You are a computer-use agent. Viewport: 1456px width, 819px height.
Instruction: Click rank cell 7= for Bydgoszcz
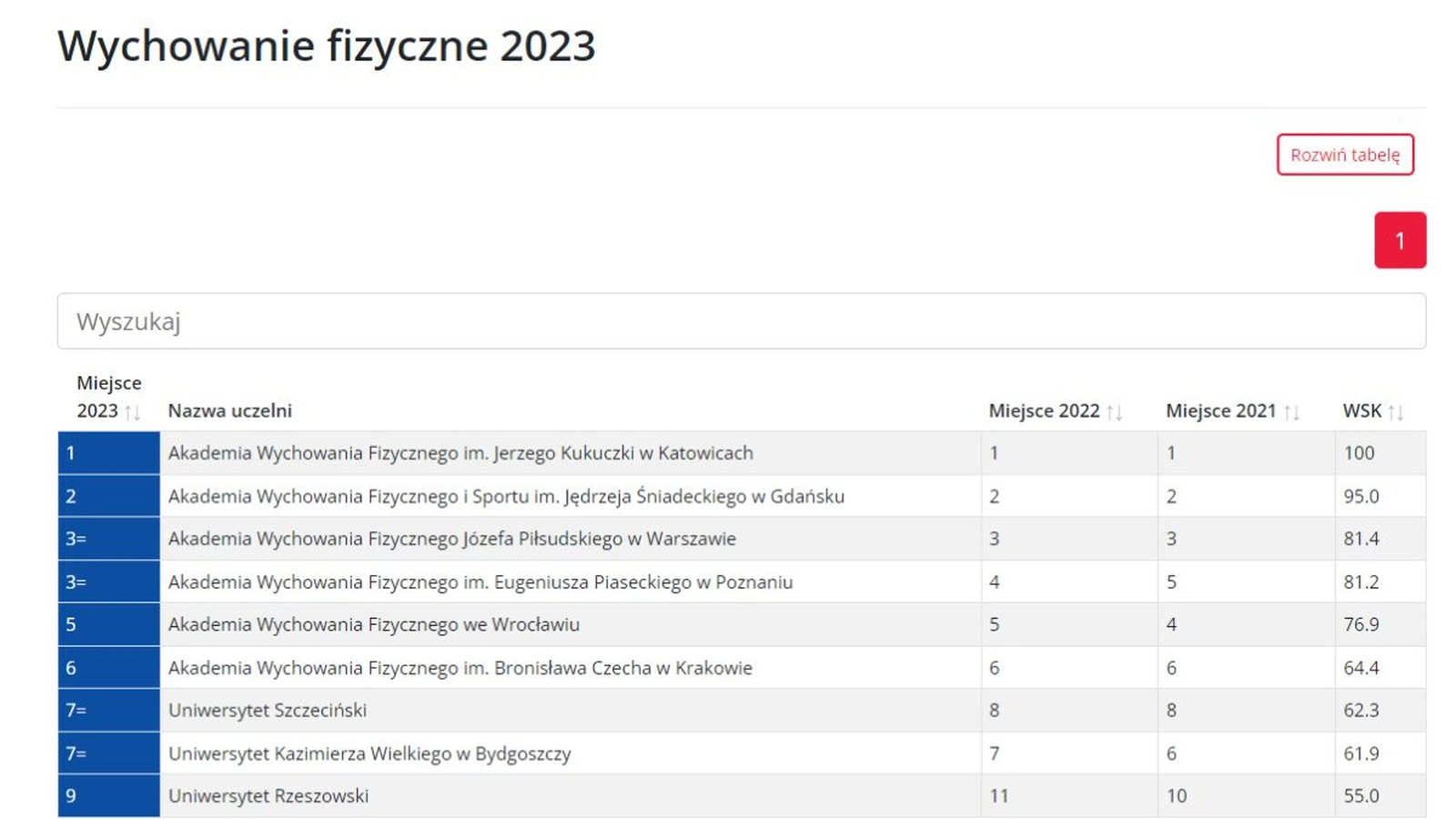(x=109, y=753)
